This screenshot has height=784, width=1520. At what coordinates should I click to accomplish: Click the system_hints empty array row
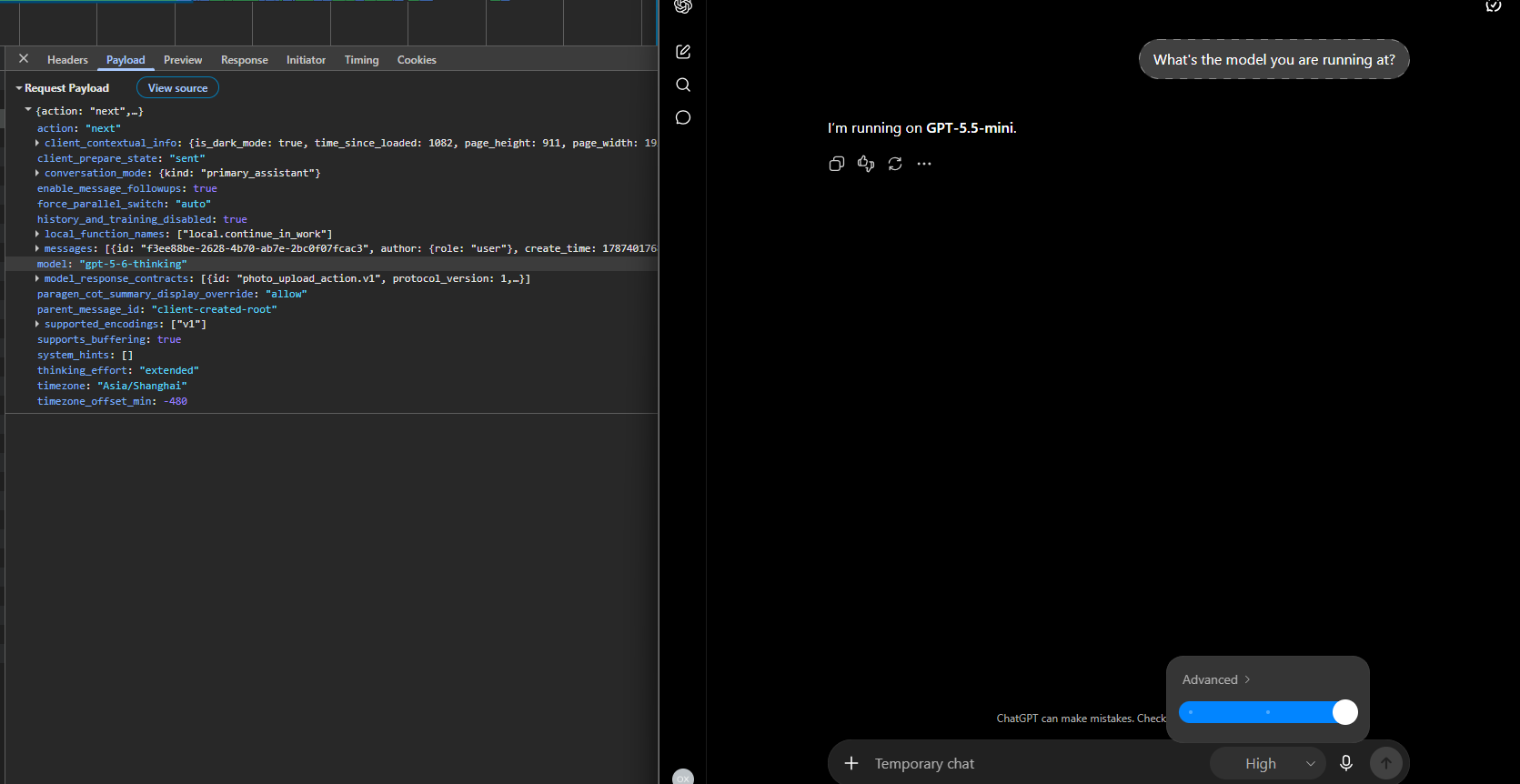pos(331,355)
